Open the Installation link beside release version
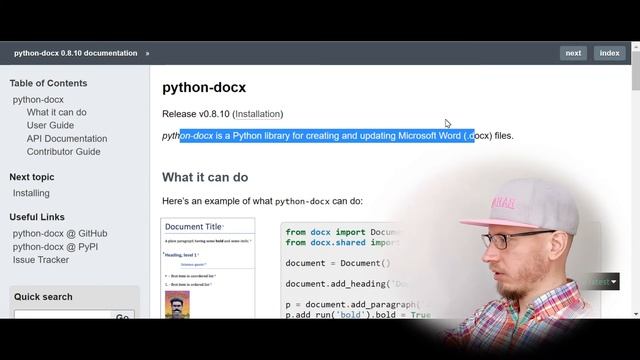The width and height of the screenshot is (640, 360). click(258, 114)
